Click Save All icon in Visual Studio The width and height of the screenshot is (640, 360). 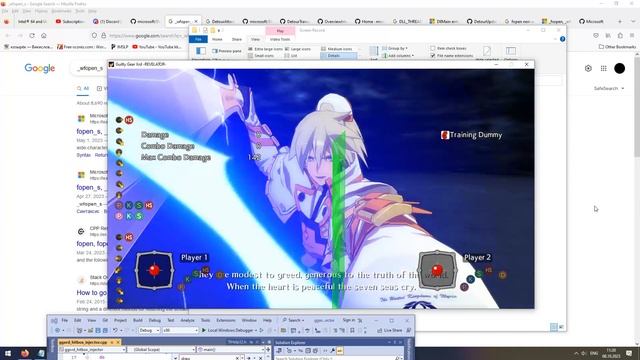pyautogui.click(x=105, y=330)
